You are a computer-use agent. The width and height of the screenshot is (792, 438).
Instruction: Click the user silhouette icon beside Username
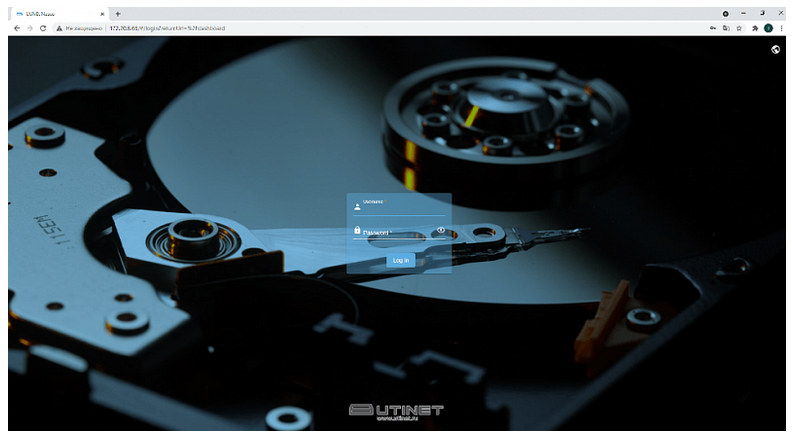click(357, 208)
